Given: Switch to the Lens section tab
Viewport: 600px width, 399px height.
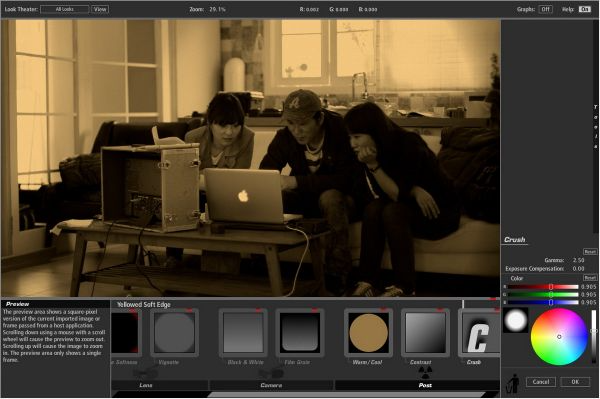Looking at the screenshot, I should (146, 385).
